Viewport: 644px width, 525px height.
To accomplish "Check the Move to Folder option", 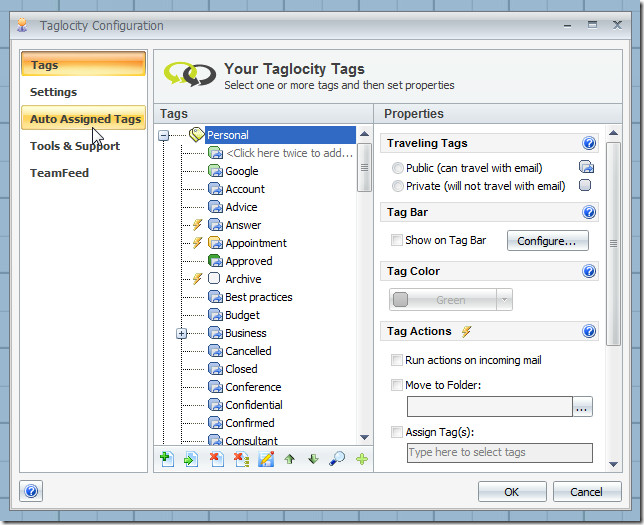I will point(397,385).
